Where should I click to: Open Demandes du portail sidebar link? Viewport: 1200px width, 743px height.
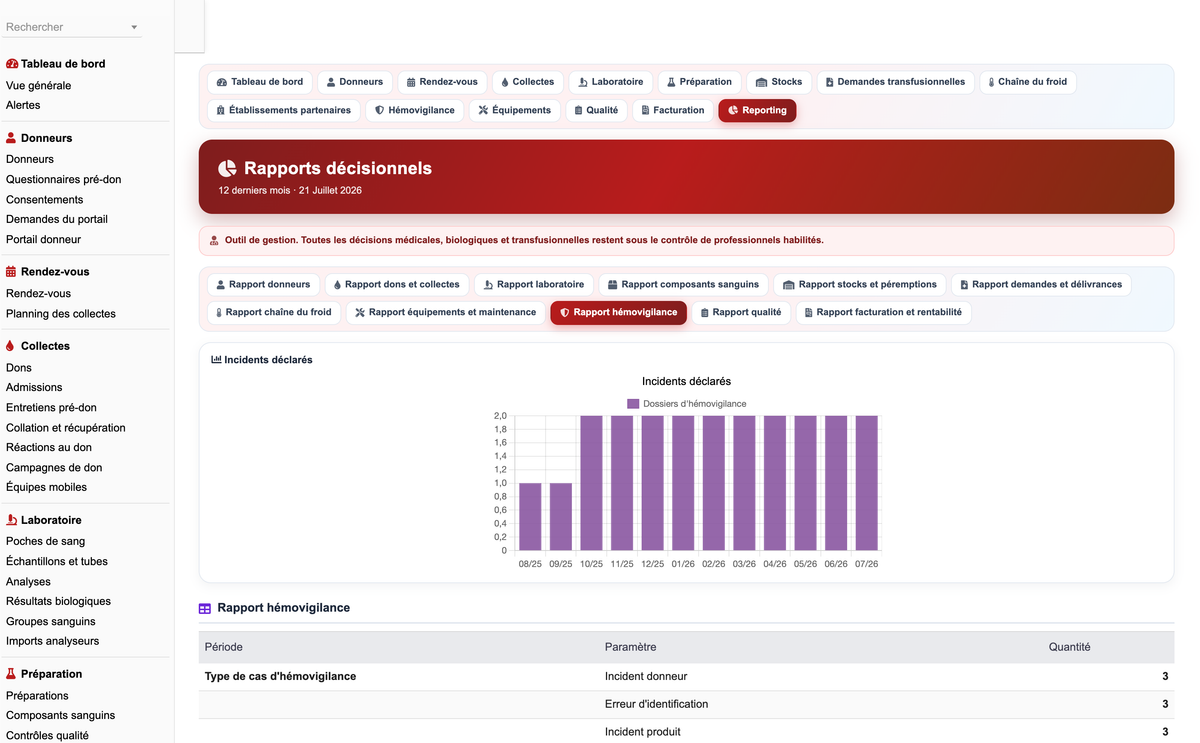click(57, 219)
